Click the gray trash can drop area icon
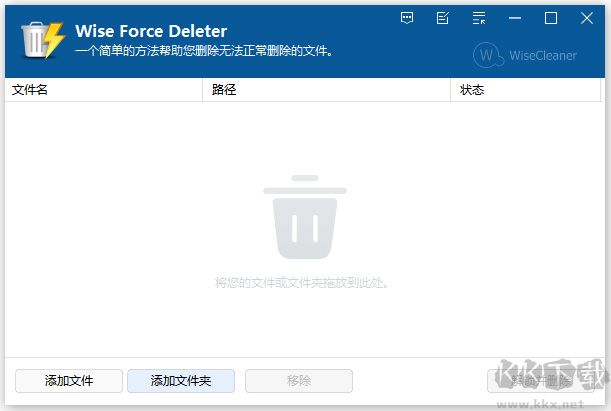 point(305,217)
